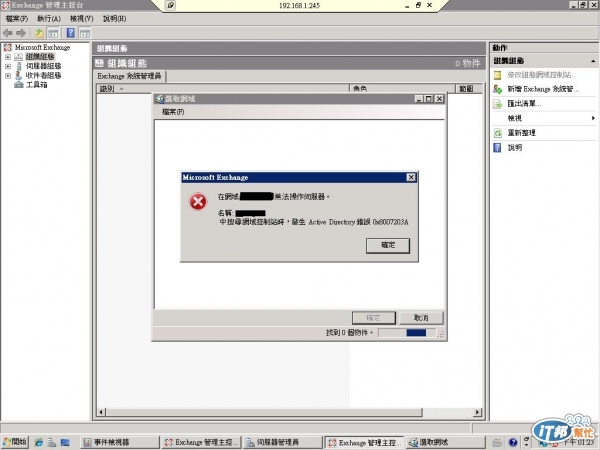
Task: Click the 匯出清單 export list icon
Action: 497,104
